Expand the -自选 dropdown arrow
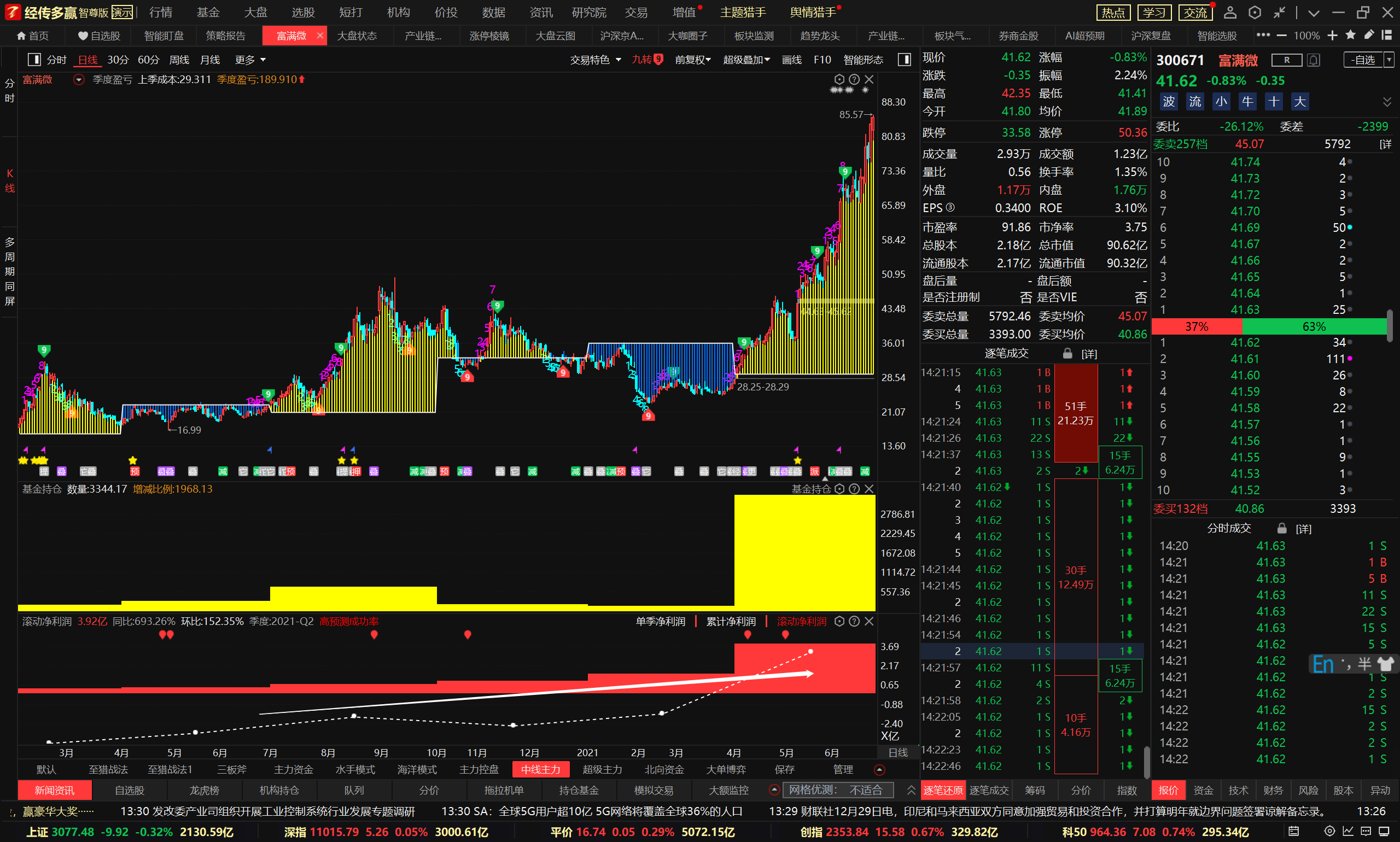This screenshot has height=842, width=1400. tap(1389, 60)
